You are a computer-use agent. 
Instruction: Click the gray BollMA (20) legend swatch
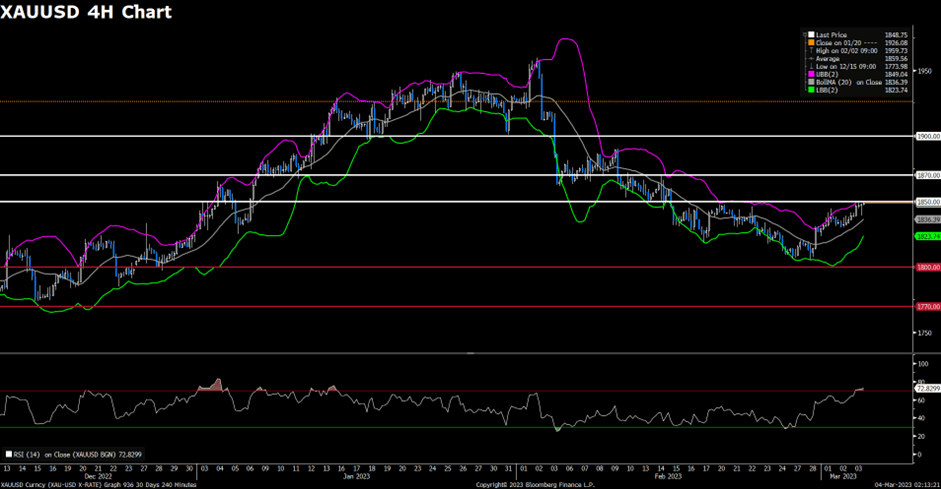(811, 81)
